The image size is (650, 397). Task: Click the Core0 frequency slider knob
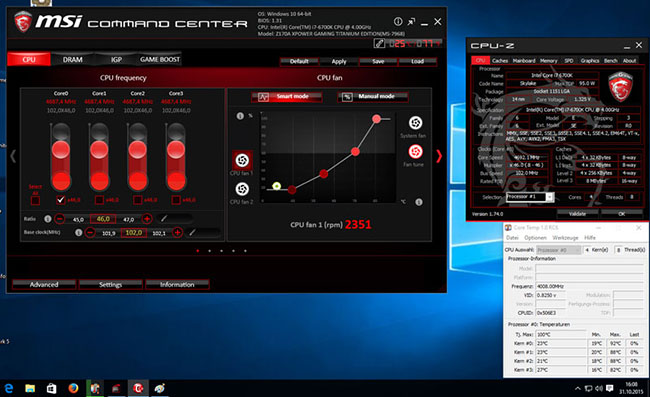61,150
